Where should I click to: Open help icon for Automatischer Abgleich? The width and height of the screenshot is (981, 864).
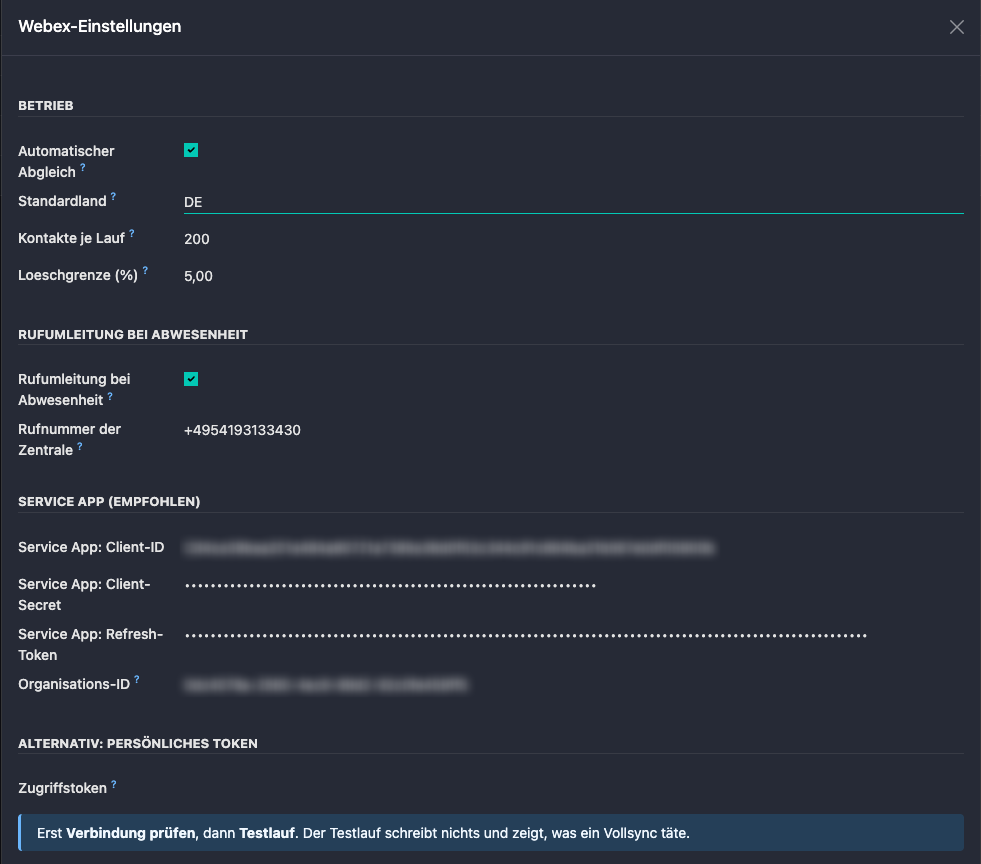(x=83, y=168)
